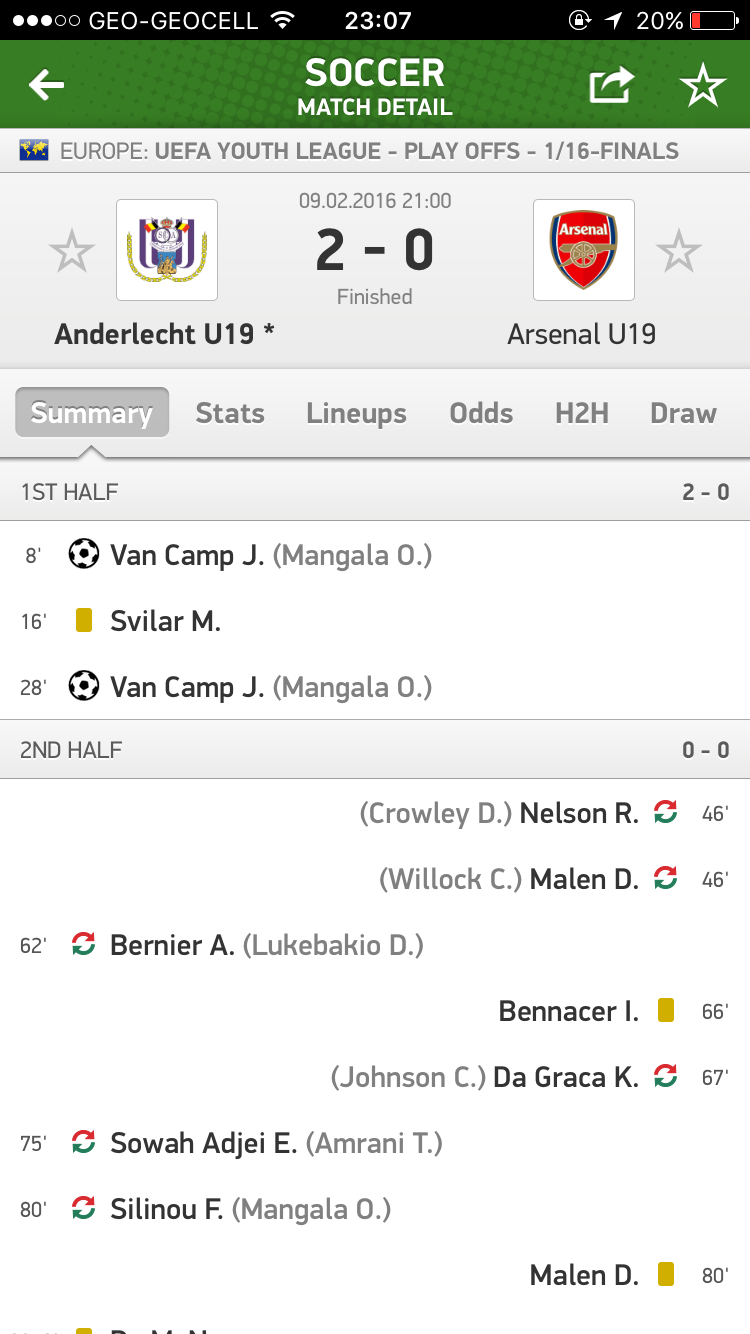Tap the yellow card icon for Svilar M.

pyautogui.click(x=84, y=621)
